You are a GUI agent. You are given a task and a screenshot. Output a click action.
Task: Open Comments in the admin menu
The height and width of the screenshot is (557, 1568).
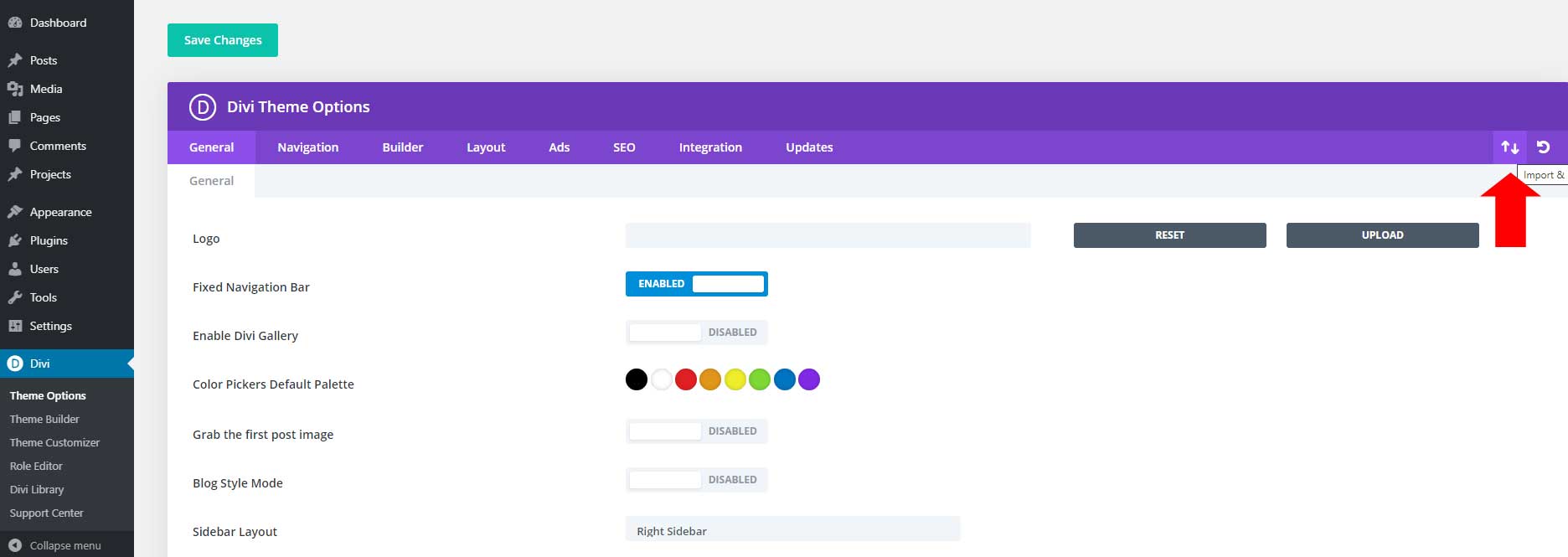pos(67,146)
